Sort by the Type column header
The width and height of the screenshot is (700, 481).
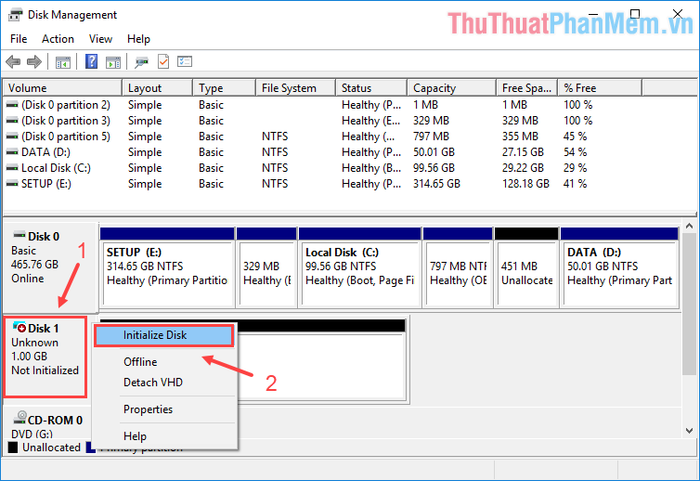(224, 88)
